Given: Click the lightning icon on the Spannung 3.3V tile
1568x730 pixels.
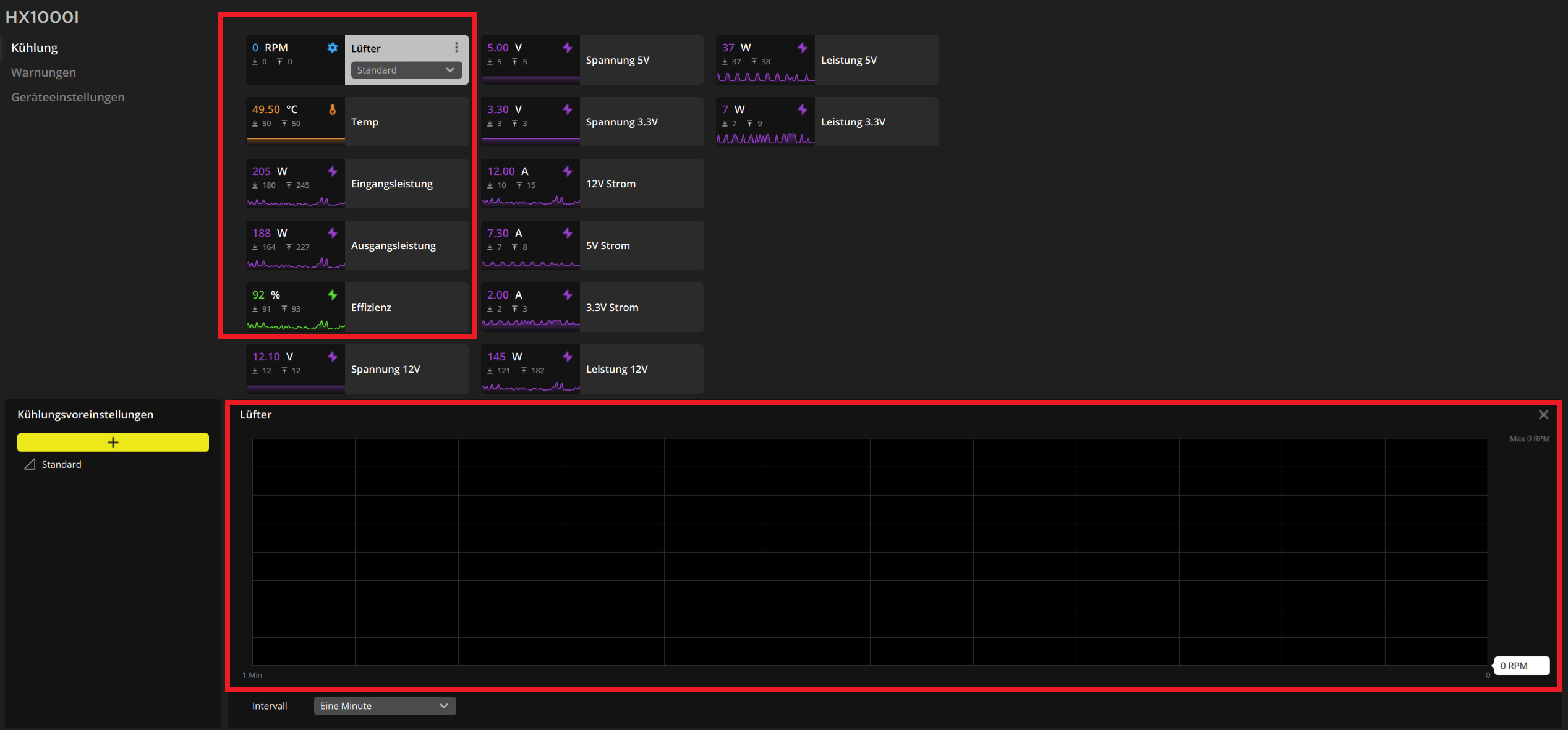Looking at the screenshot, I should tap(568, 109).
